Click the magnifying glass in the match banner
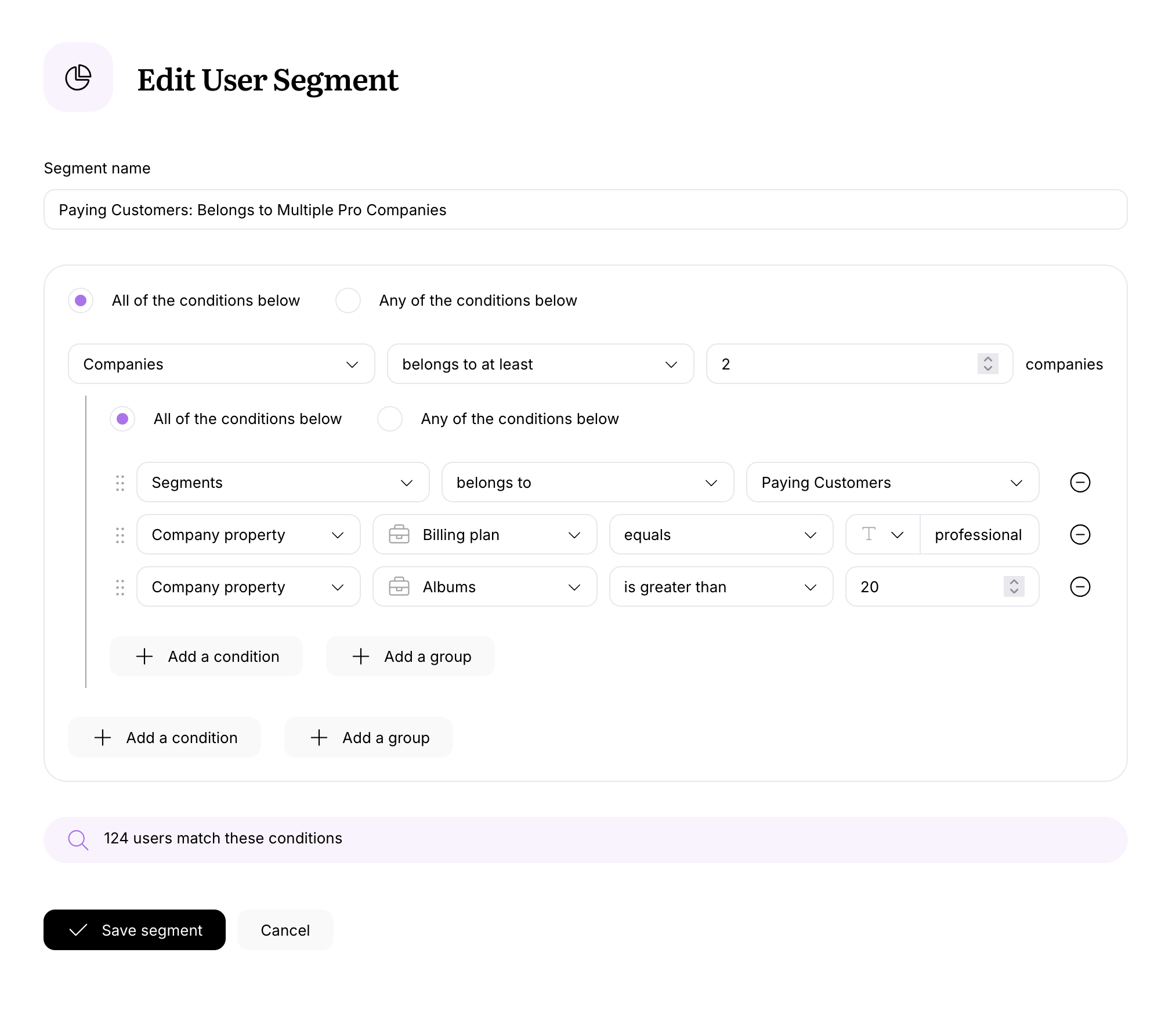Viewport: 1172px width, 1036px height. pyautogui.click(x=78, y=839)
